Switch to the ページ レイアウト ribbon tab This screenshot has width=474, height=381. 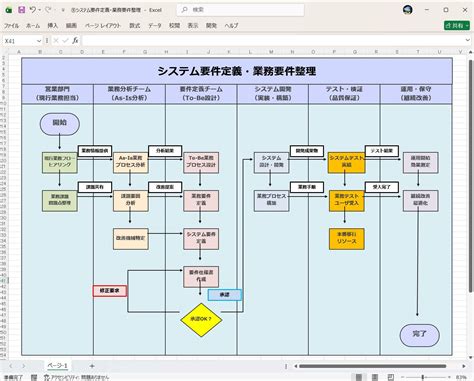point(103,26)
